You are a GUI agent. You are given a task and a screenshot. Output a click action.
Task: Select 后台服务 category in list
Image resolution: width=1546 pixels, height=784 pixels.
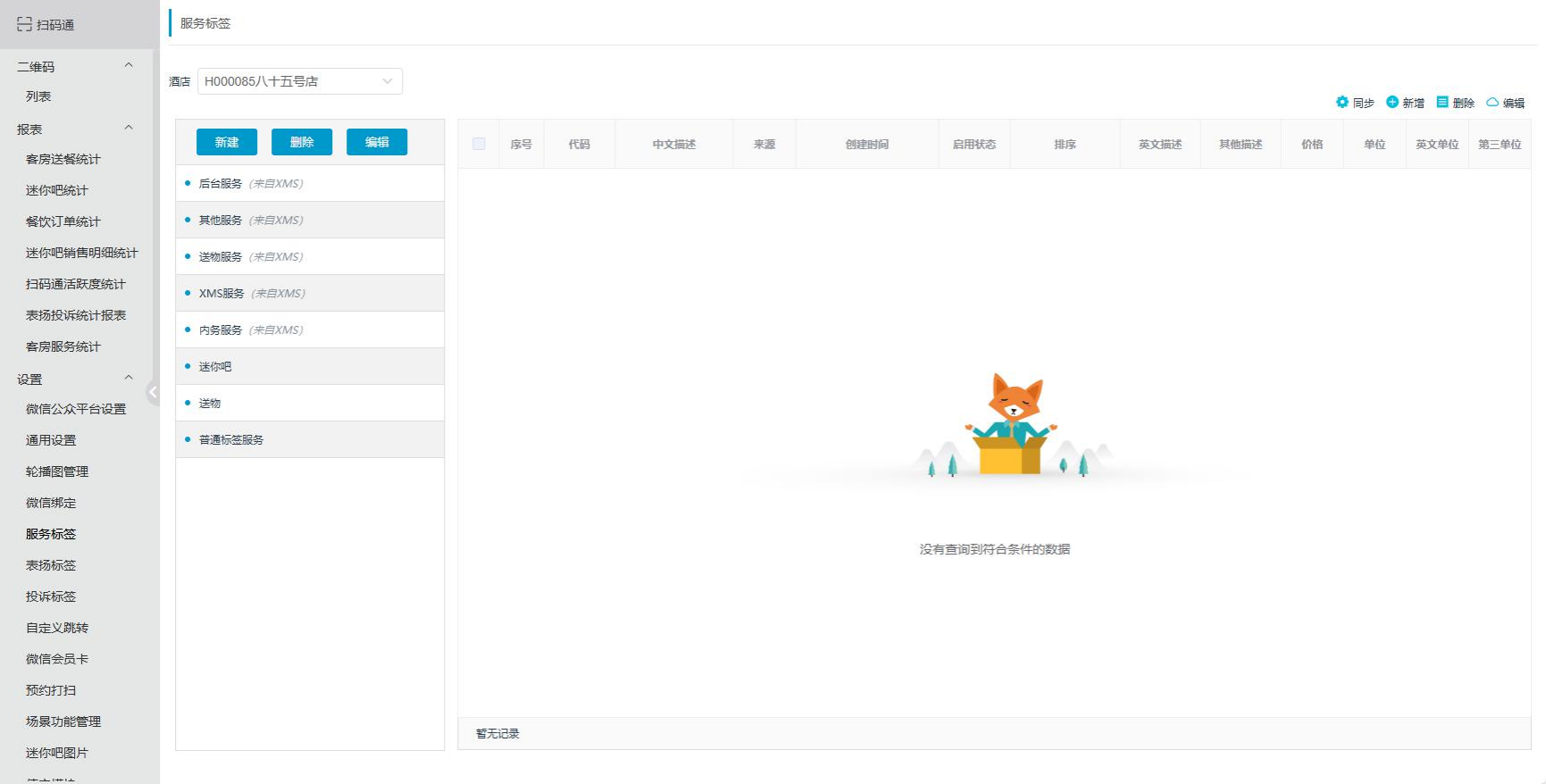click(221, 184)
